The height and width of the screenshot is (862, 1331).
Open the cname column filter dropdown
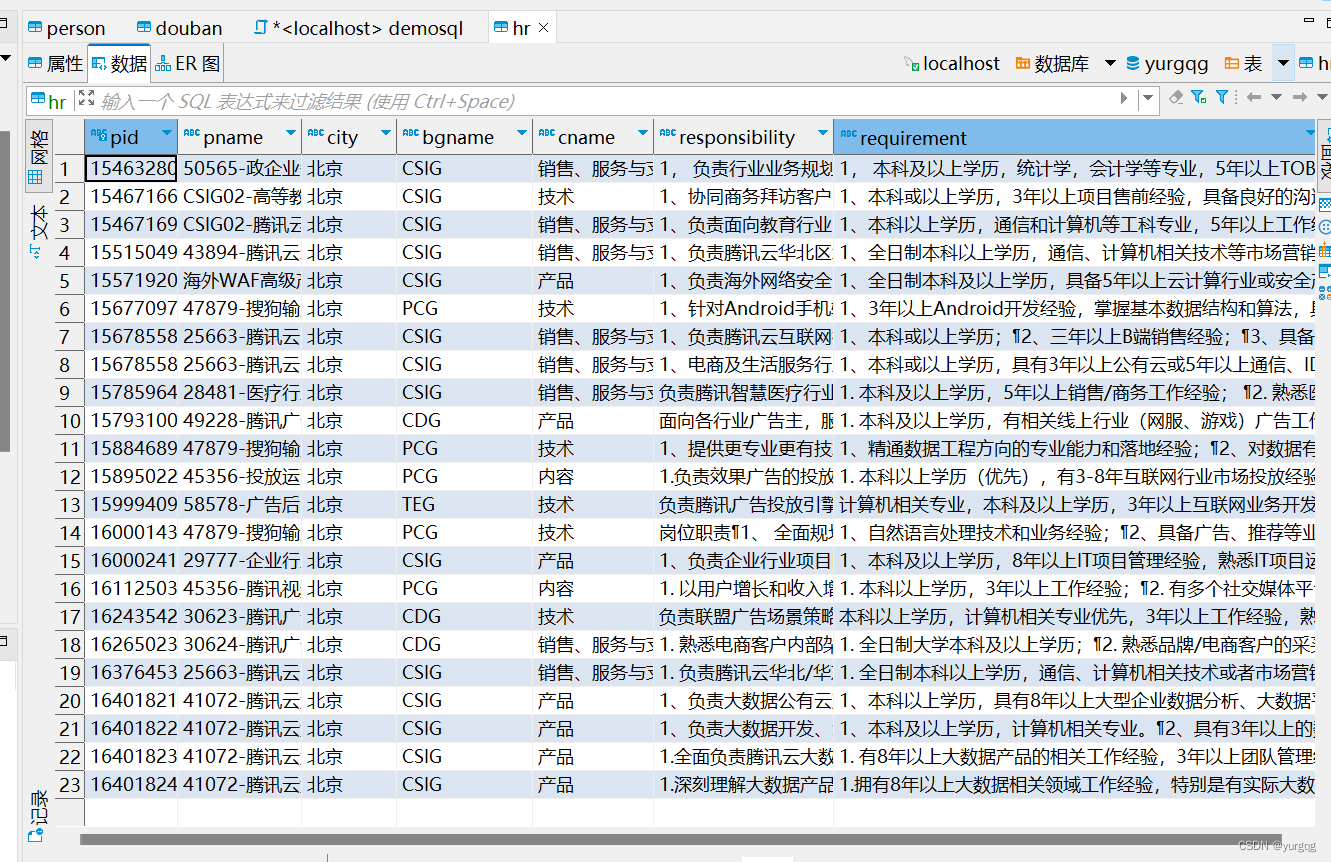point(642,134)
